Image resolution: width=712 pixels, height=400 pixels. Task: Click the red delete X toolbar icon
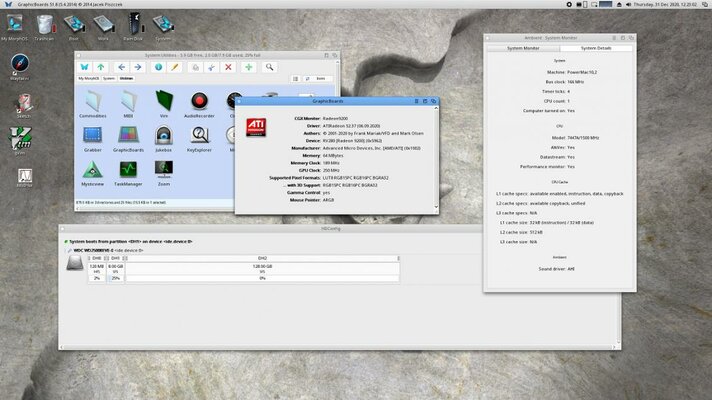228,66
